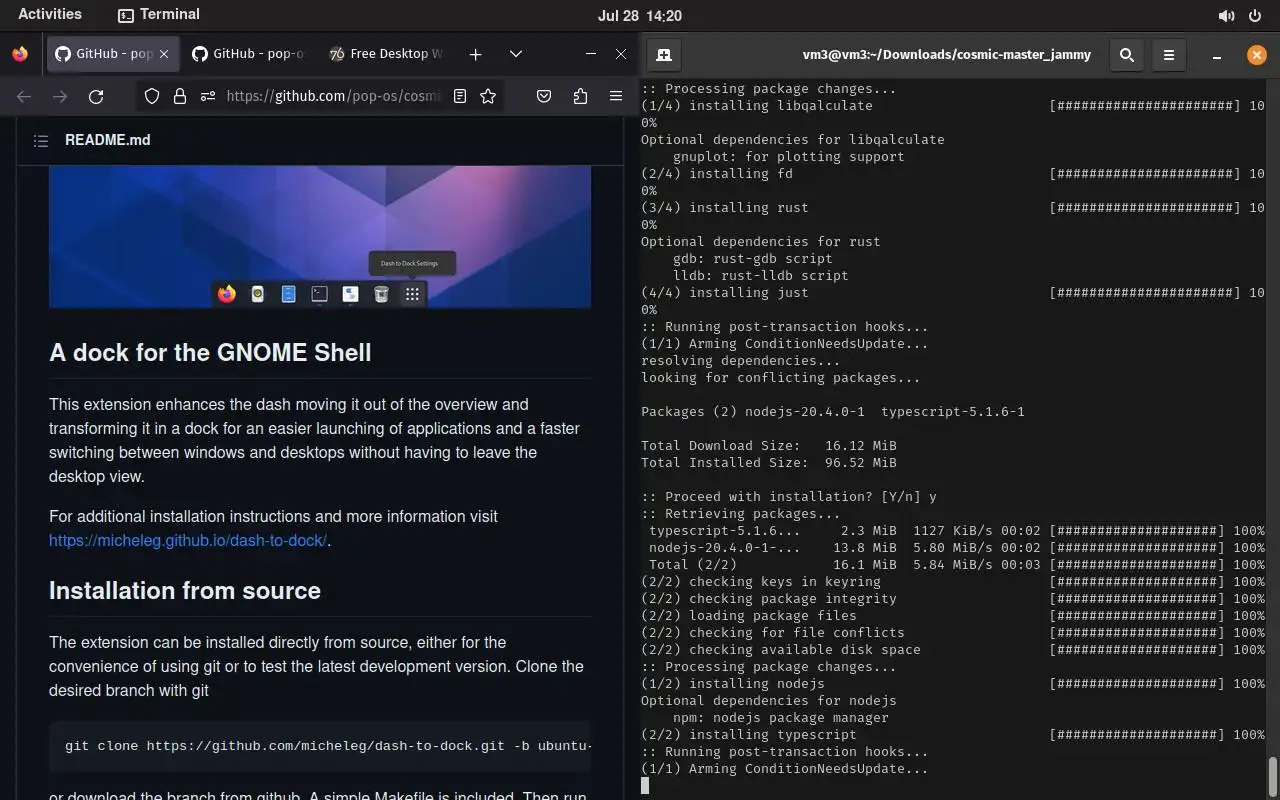This screenshot has width=1280, height=800.
Task: Close the first GitHub tab
Action: click(x=164, y=54)
